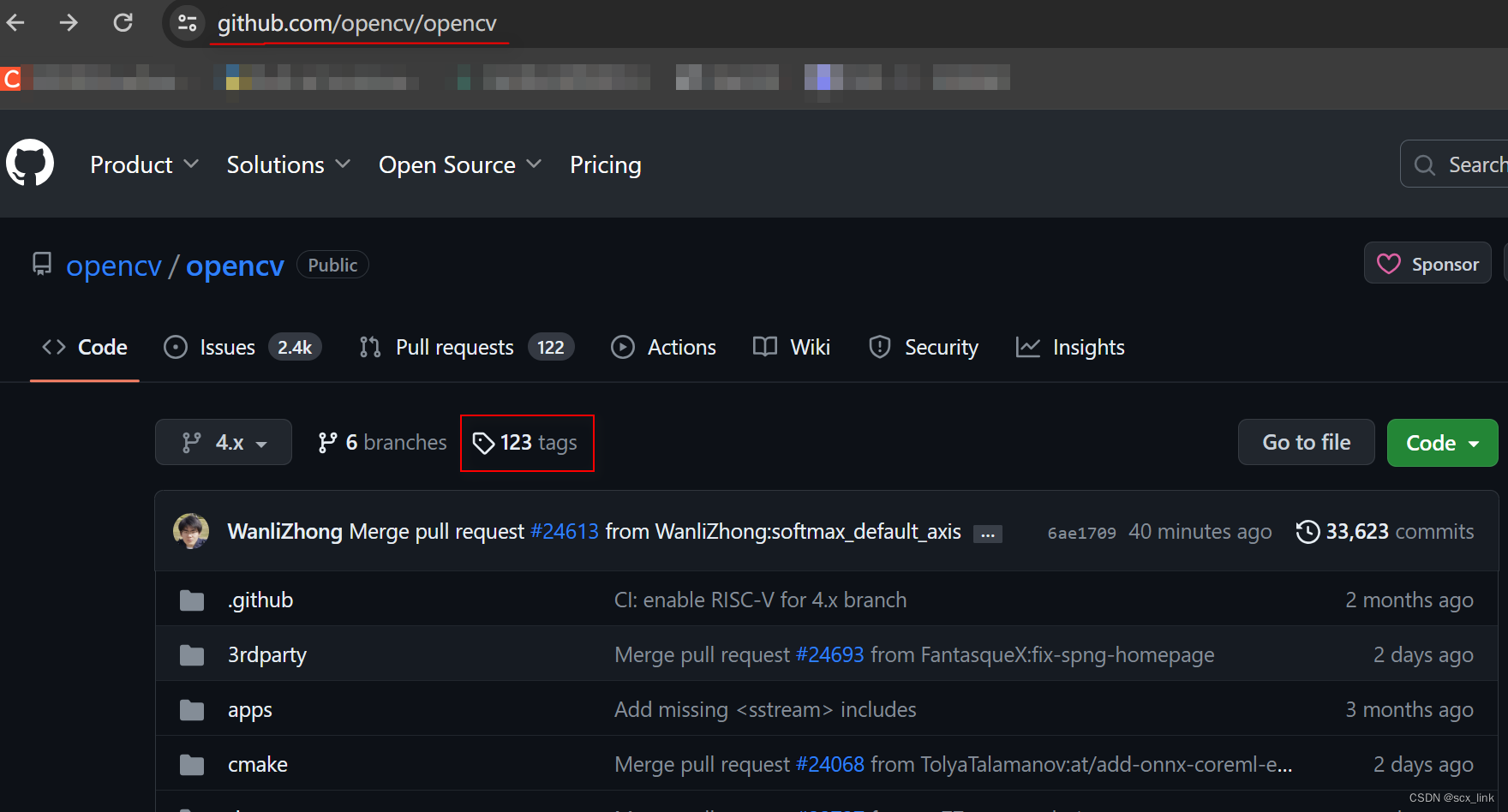Click the orange C bookmark icon
Screen dimensions: 1508x812
11,78
